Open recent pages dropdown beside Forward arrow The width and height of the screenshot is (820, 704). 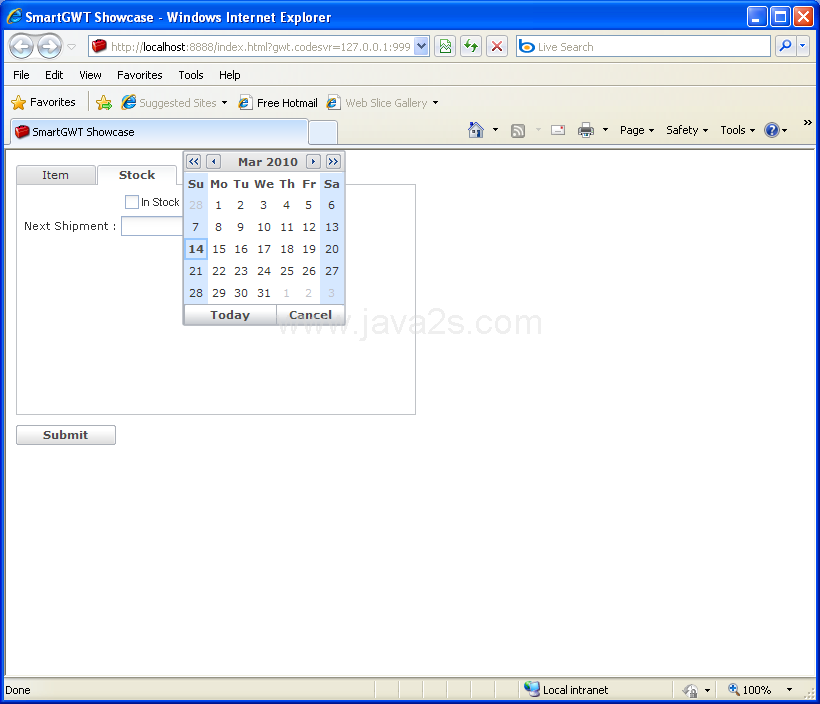[x=72, y=47]
